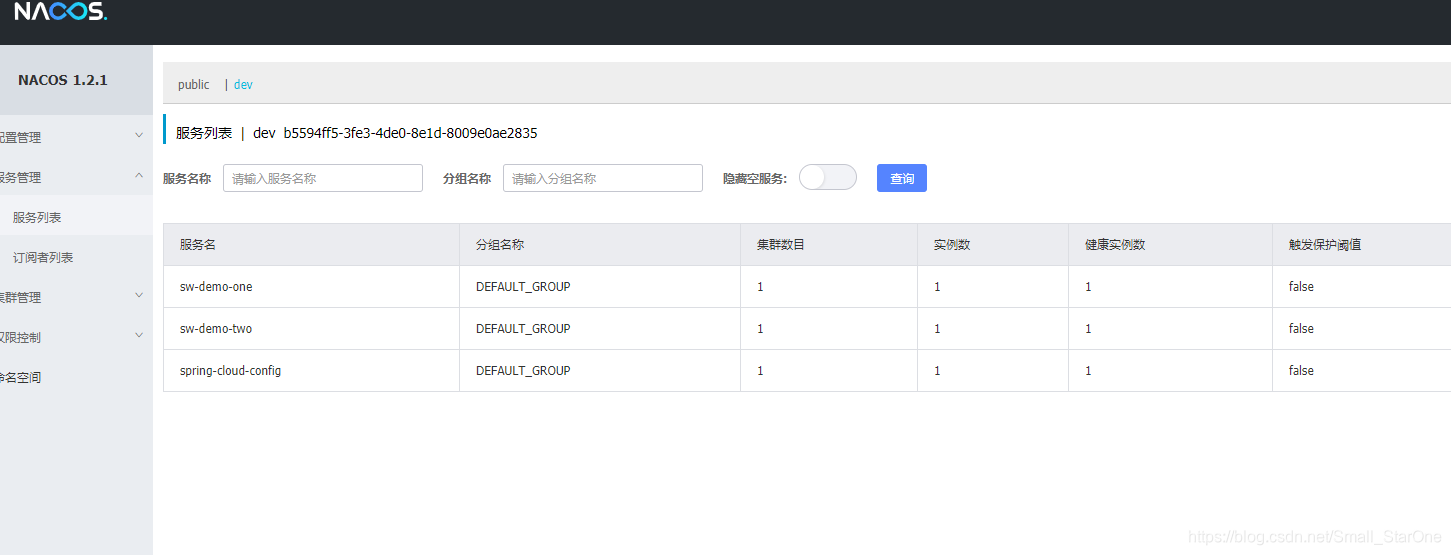Image resolution: width=1451 pixels, height=555 pixels.
Task: Click the 健康实例数 column header
Action: click(1115, 245)
